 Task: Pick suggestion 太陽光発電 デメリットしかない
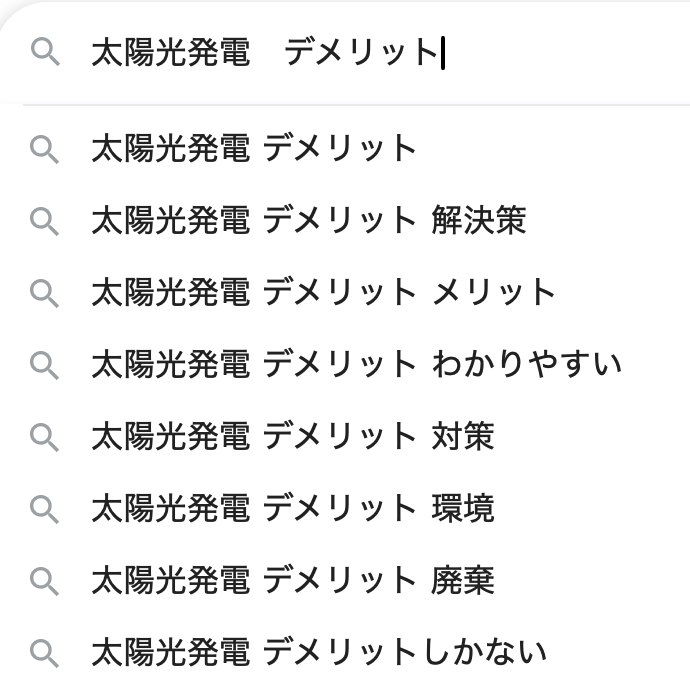click(x=318, y=653)
